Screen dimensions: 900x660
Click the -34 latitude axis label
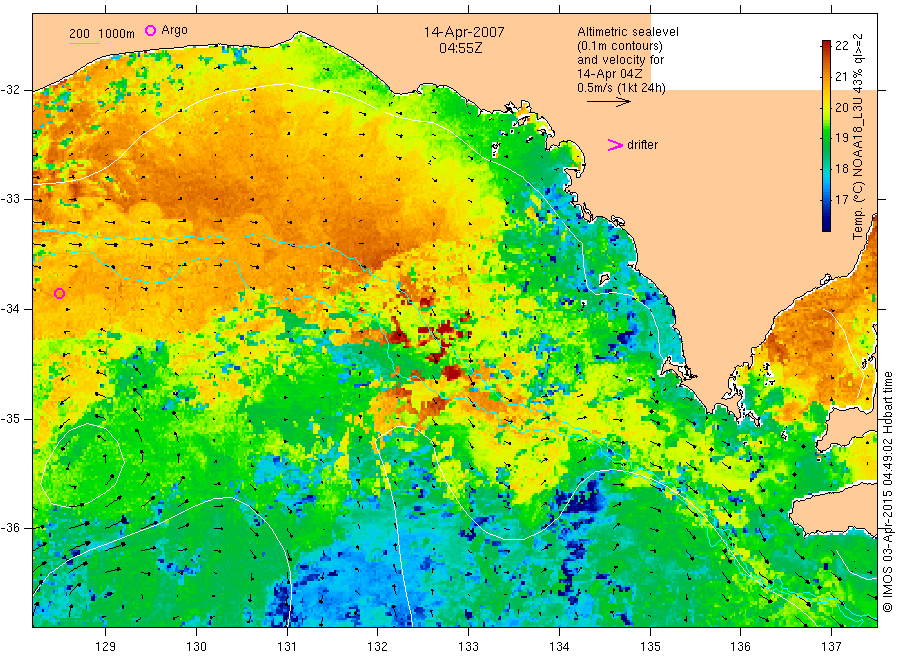(10, 309)
